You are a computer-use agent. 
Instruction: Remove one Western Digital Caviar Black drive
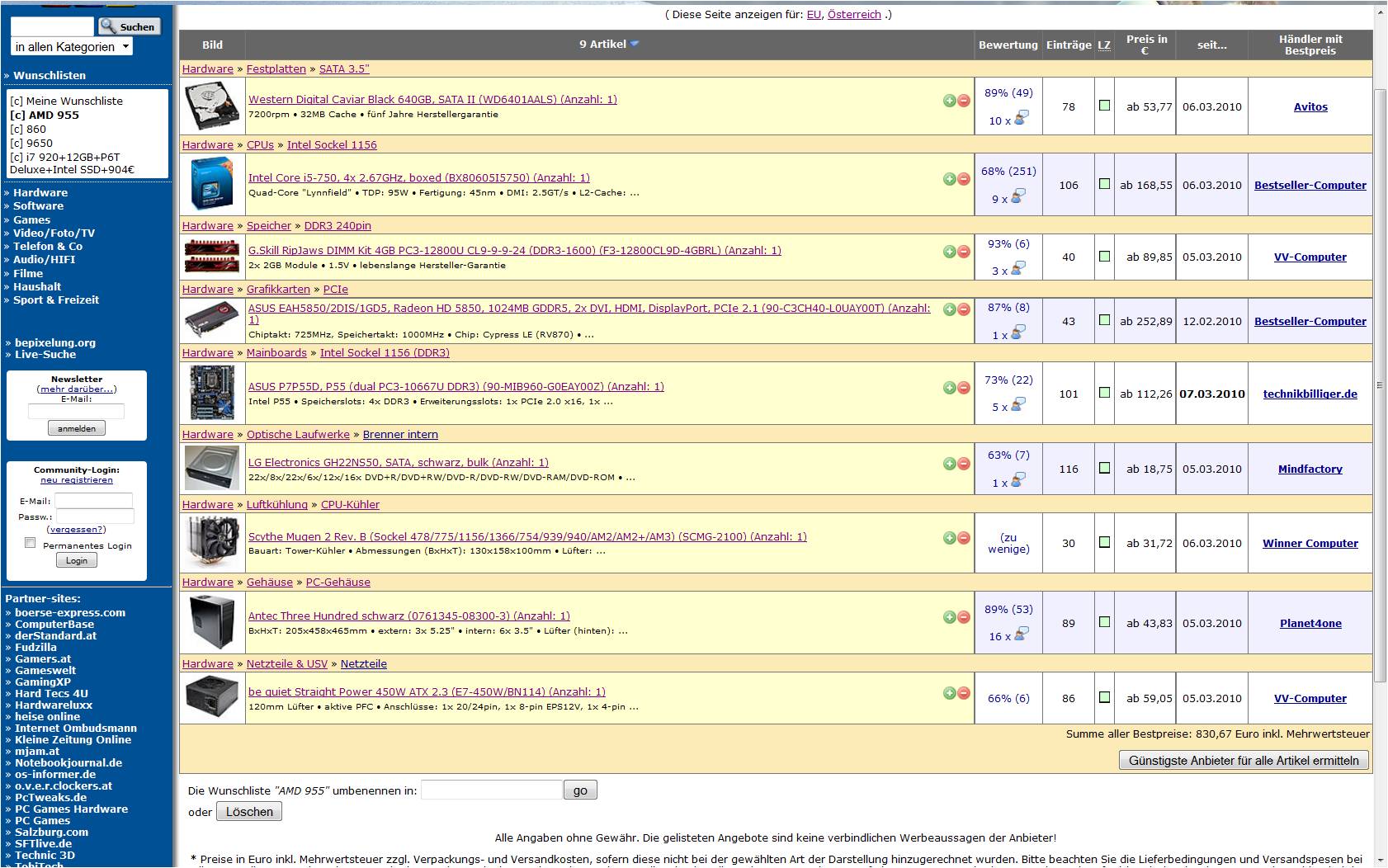click(963, 101)
